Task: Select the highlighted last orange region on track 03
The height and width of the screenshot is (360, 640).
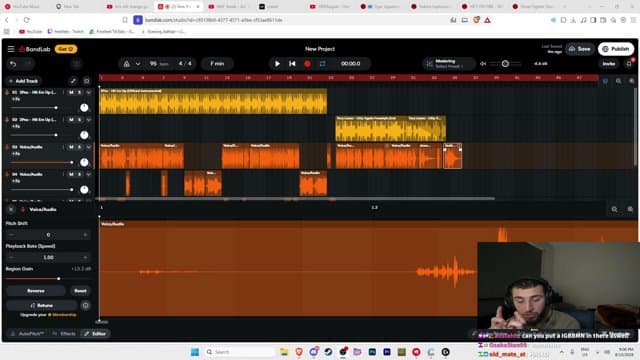Action: click(453, 156)
